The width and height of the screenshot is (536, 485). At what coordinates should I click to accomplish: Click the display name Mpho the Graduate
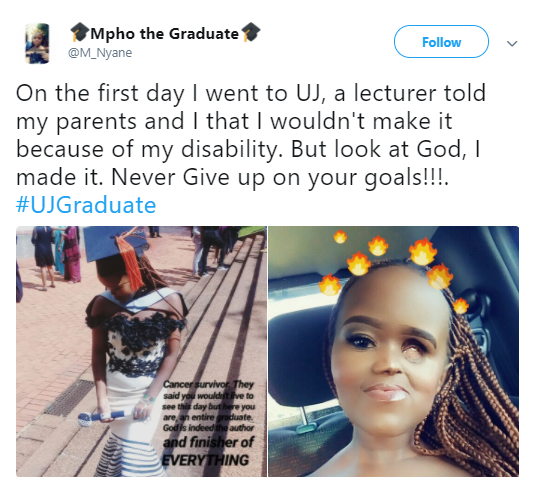pos(164,33)
